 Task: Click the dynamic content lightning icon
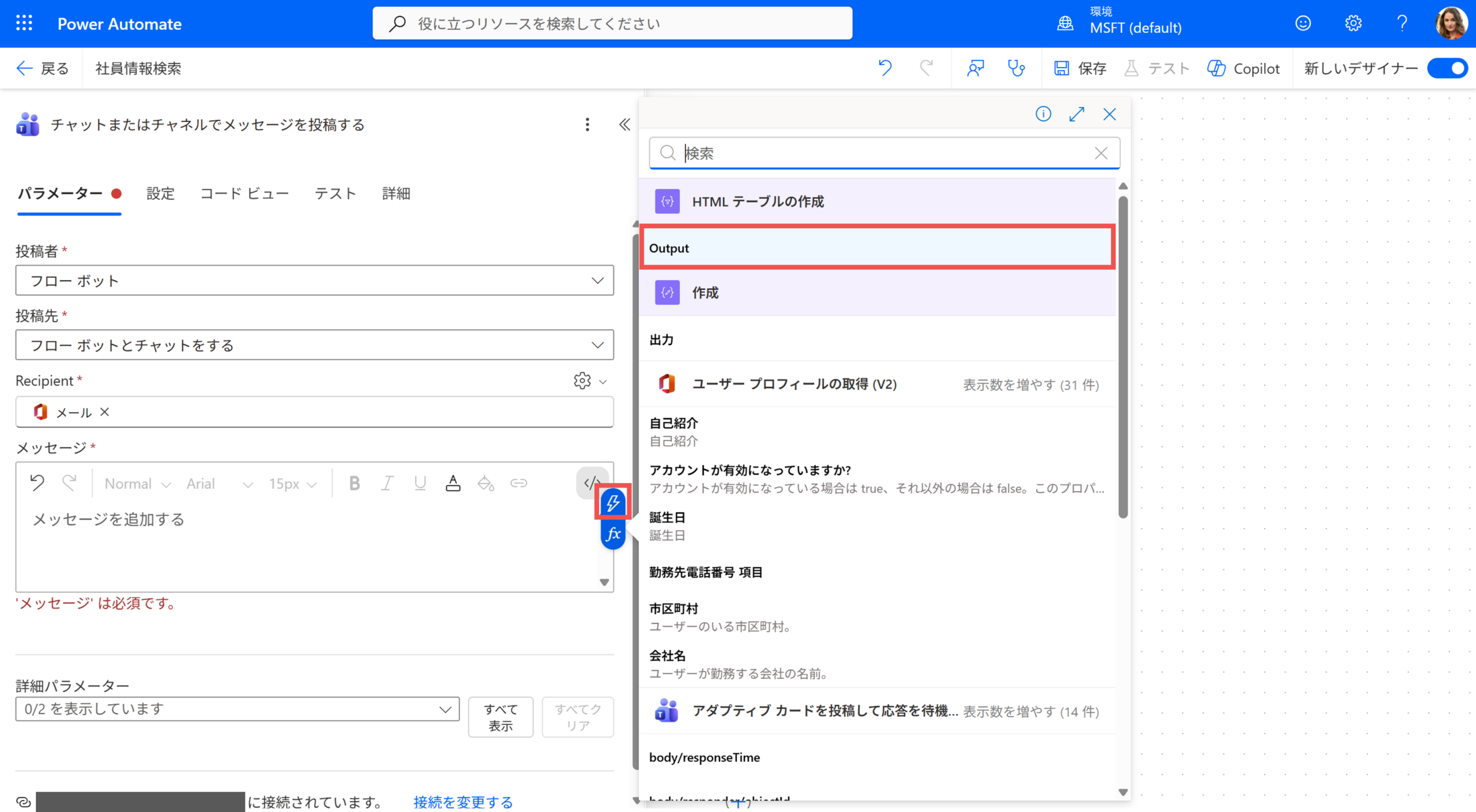tap(612, 503)
